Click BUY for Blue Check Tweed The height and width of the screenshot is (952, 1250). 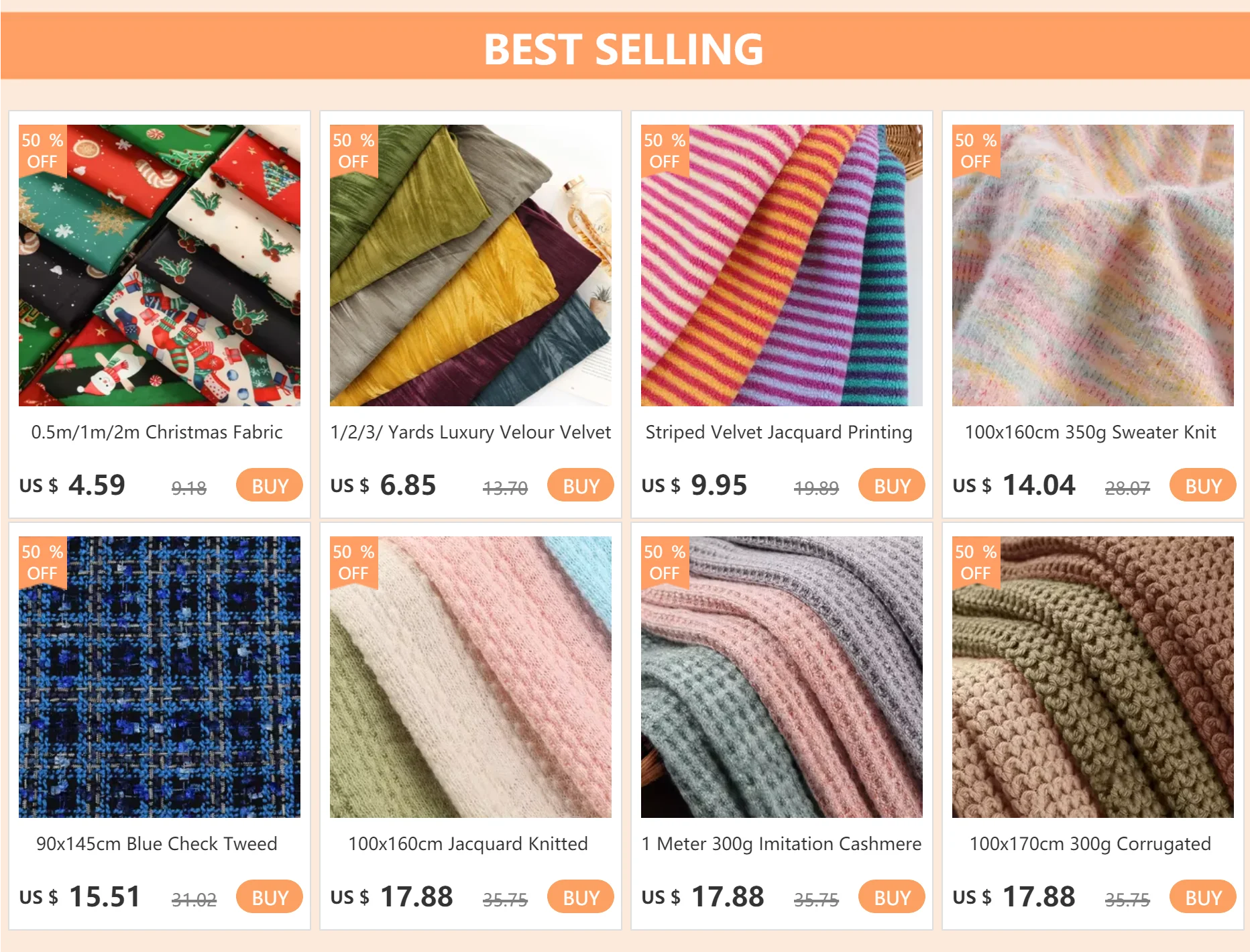(269, 897)
